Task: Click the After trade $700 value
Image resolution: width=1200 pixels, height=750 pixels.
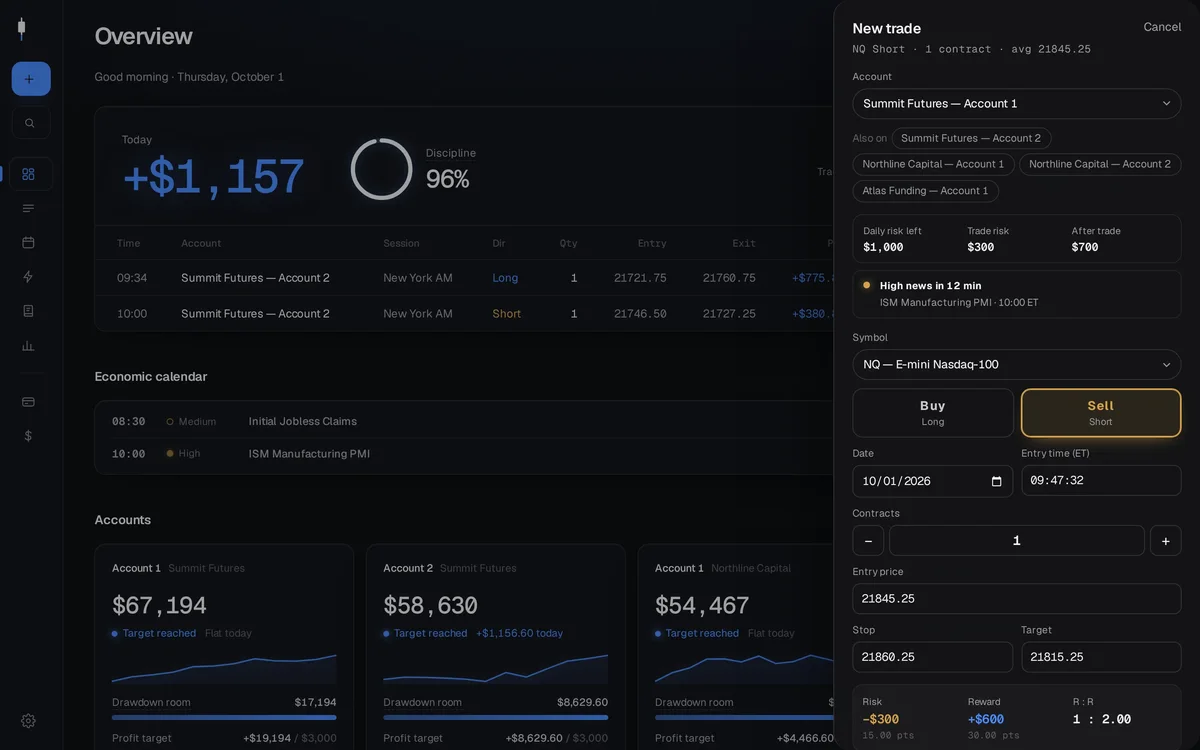Action: [1085, 247]
